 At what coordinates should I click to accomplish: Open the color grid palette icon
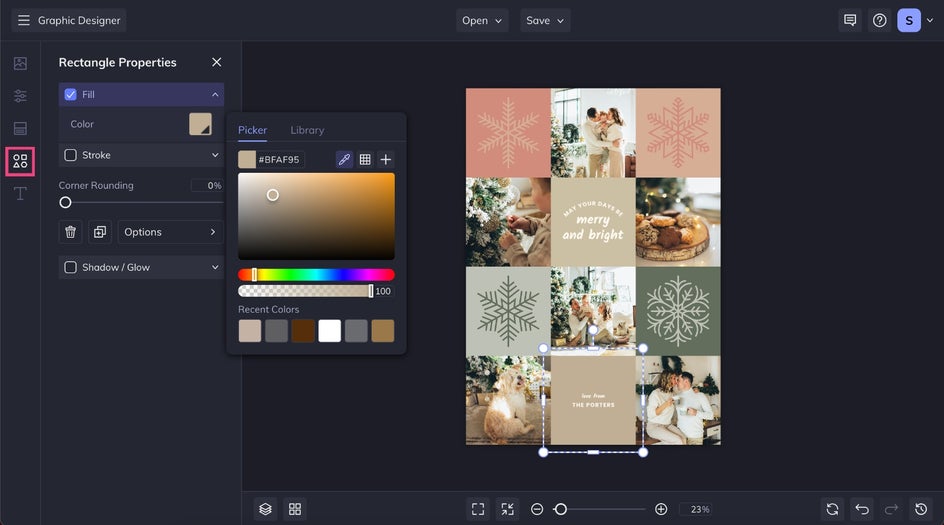tap(365, 160)
